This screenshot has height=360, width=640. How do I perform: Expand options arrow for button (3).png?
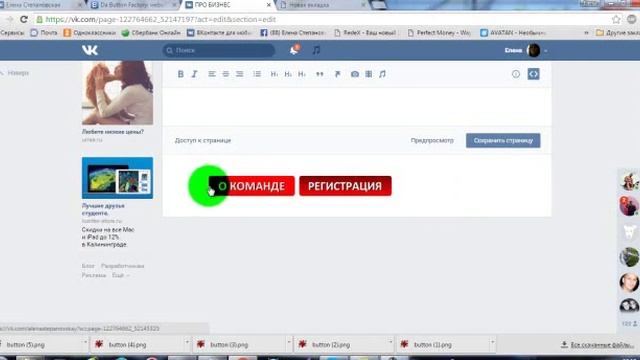tap(289, 342)
